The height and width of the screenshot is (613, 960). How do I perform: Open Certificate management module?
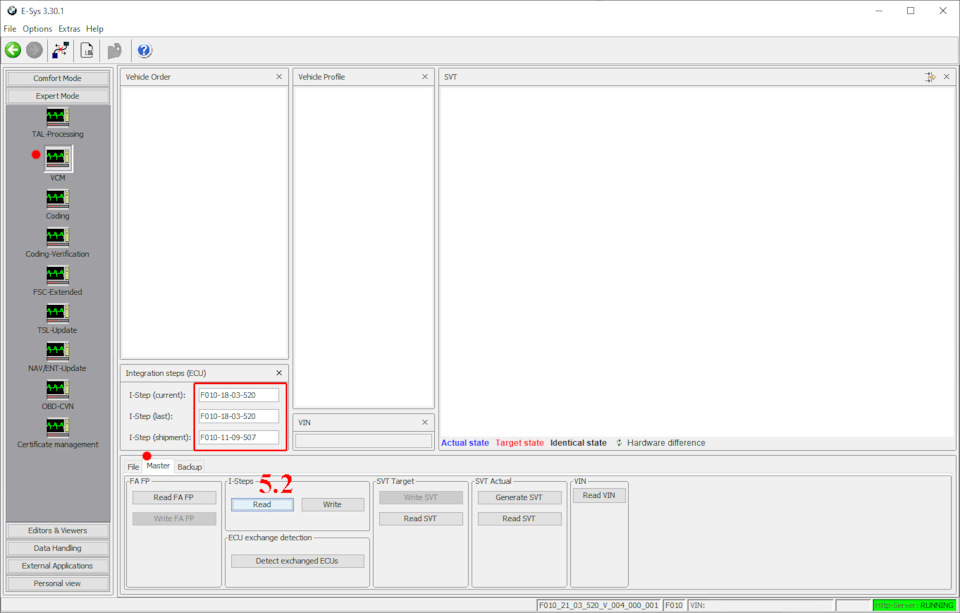click(x=58, y=432)
